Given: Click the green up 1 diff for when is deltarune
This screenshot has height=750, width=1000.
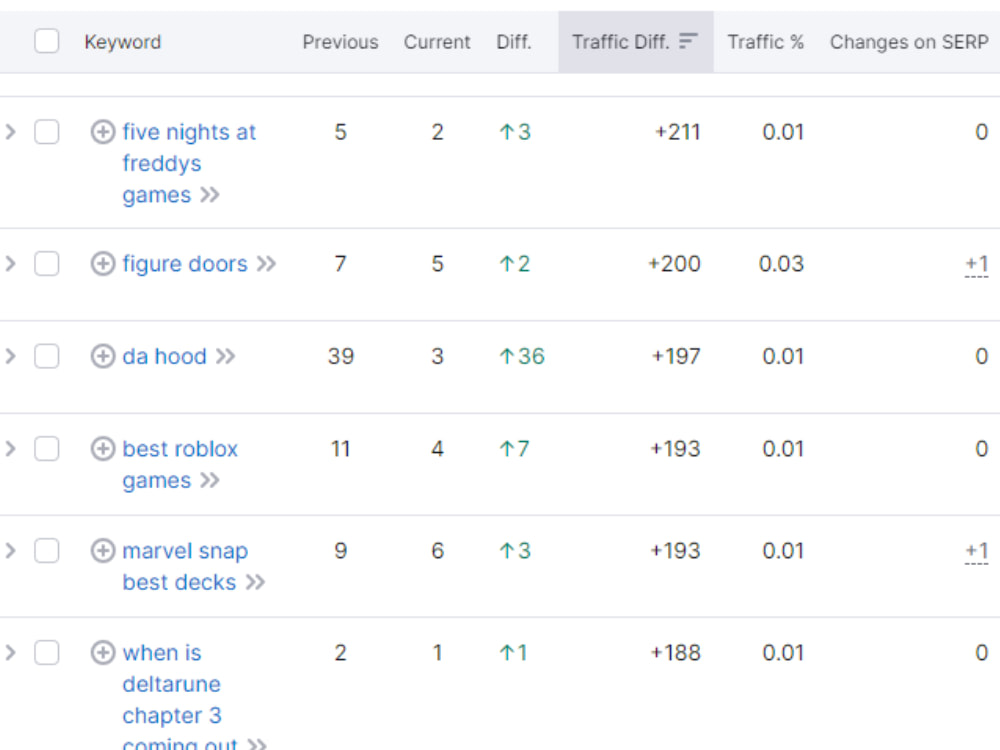Looking at the screenshot, I should [513, 652].
